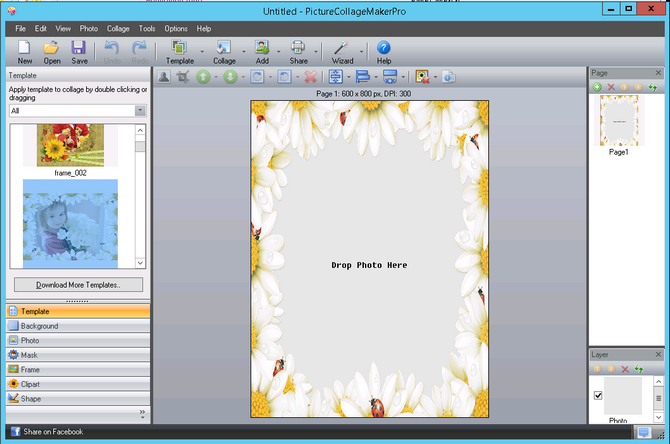Viewport: 670px width, 444px height.
Task: Click the green plus add page icon
Action: pos(597,87)
